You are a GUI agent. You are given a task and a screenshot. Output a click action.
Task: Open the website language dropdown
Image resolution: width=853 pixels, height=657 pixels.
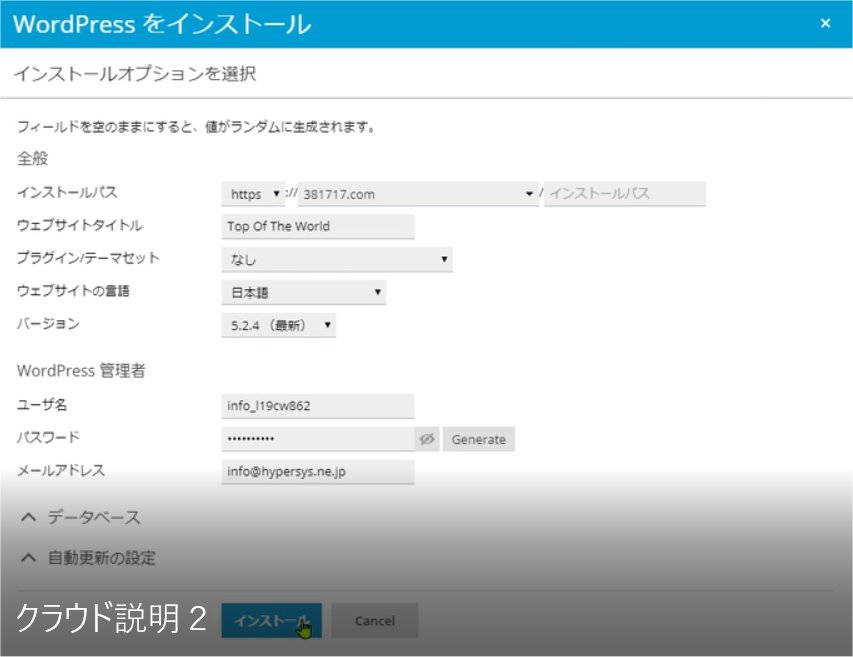[304, 293]
